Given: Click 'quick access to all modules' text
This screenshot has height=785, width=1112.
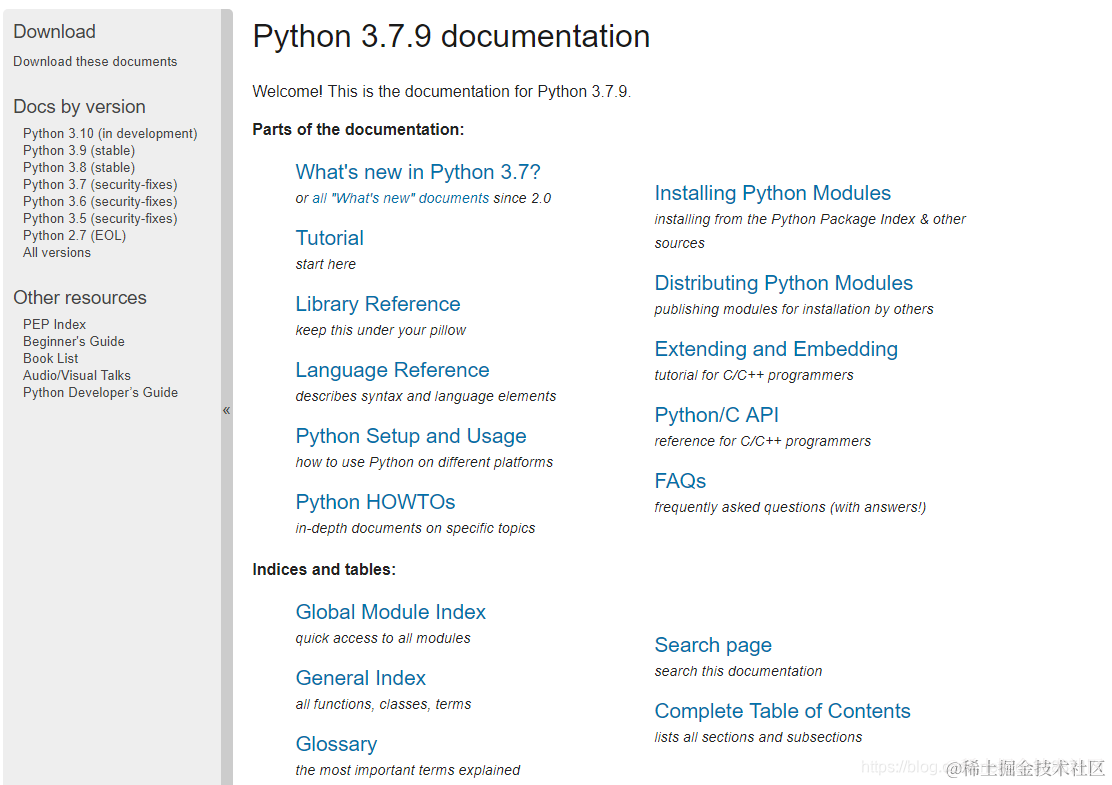Looking at the screenshot, I should (x=383, y=638).
